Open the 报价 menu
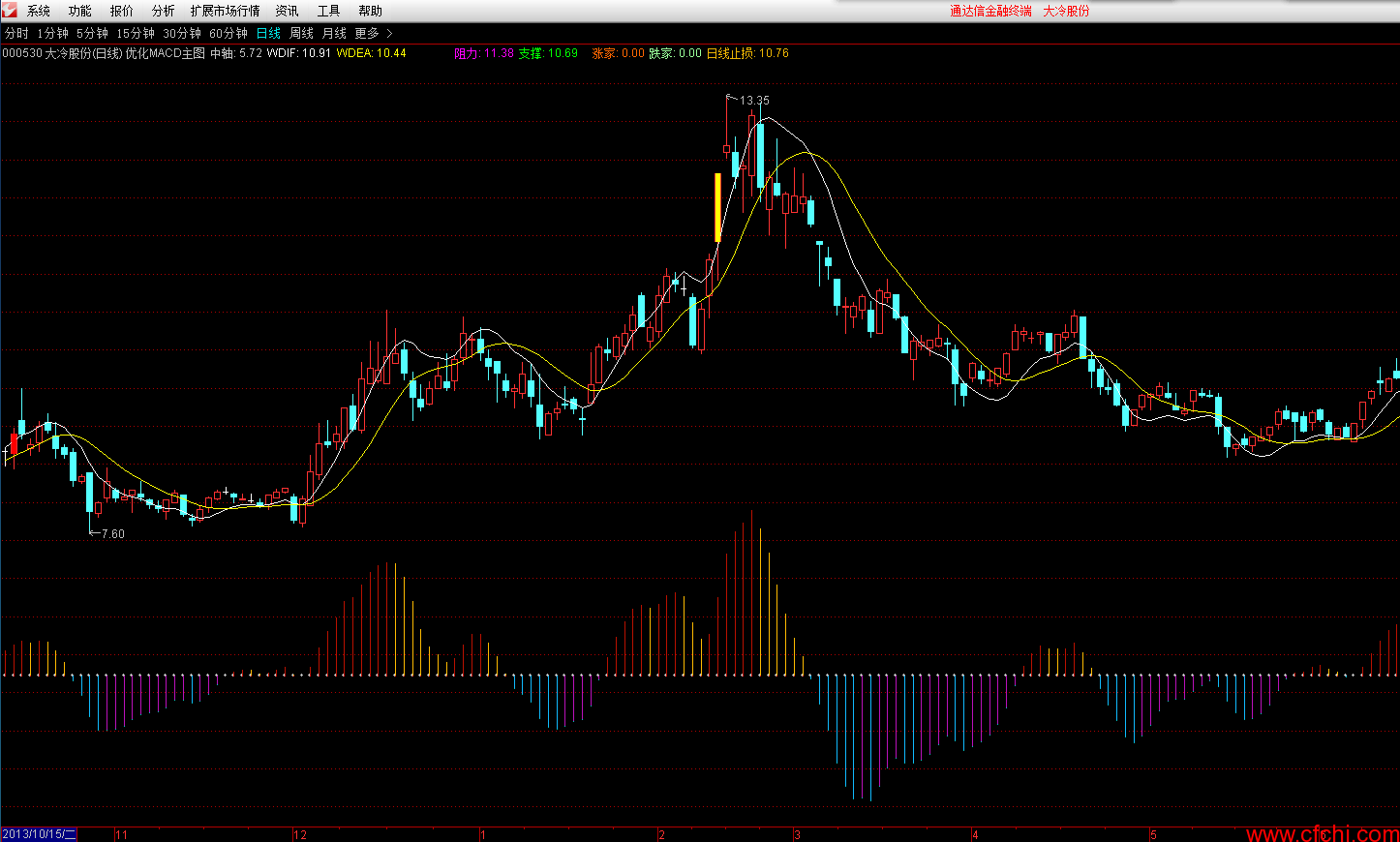Viewport: 1400px width, 842px height. coord(122,11)
